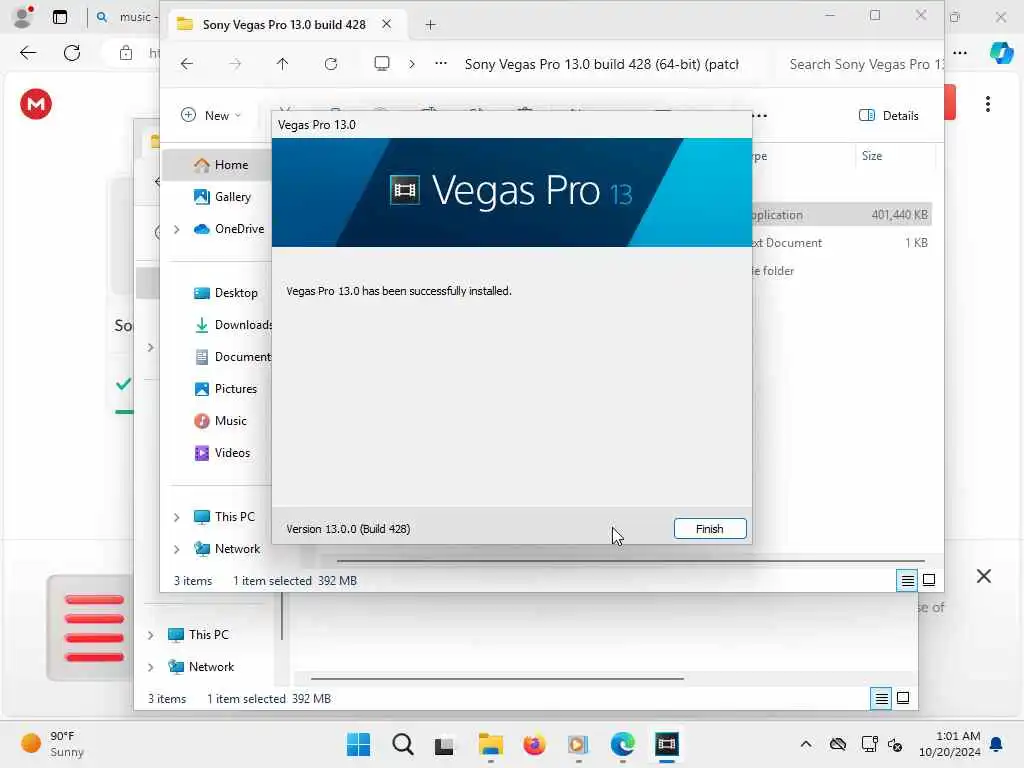Switch rear Explorer to large thumbnails view
Viewport: 1024px width, 768px height.
tap(903, 698)
